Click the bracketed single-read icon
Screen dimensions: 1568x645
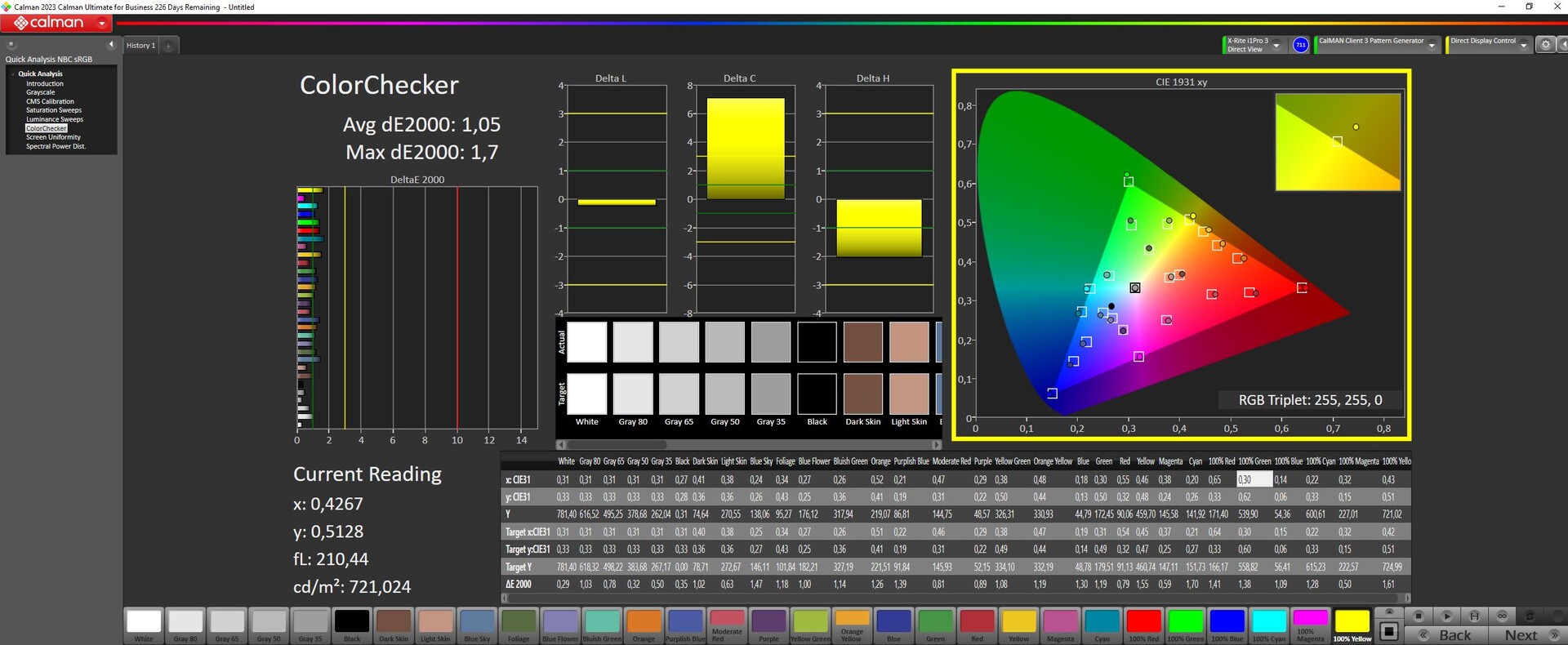tap(1474, 616)
